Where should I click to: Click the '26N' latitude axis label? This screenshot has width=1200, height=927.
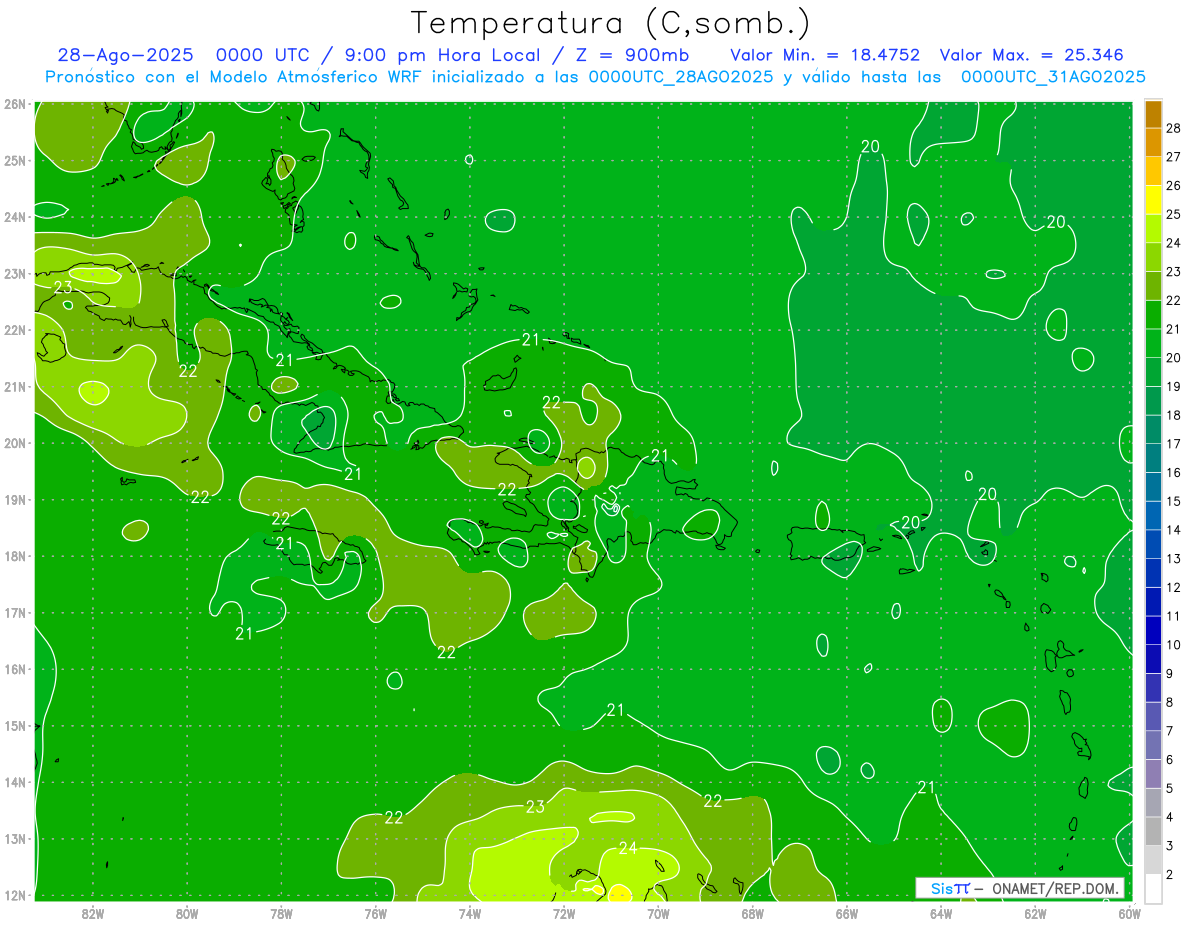15,104
